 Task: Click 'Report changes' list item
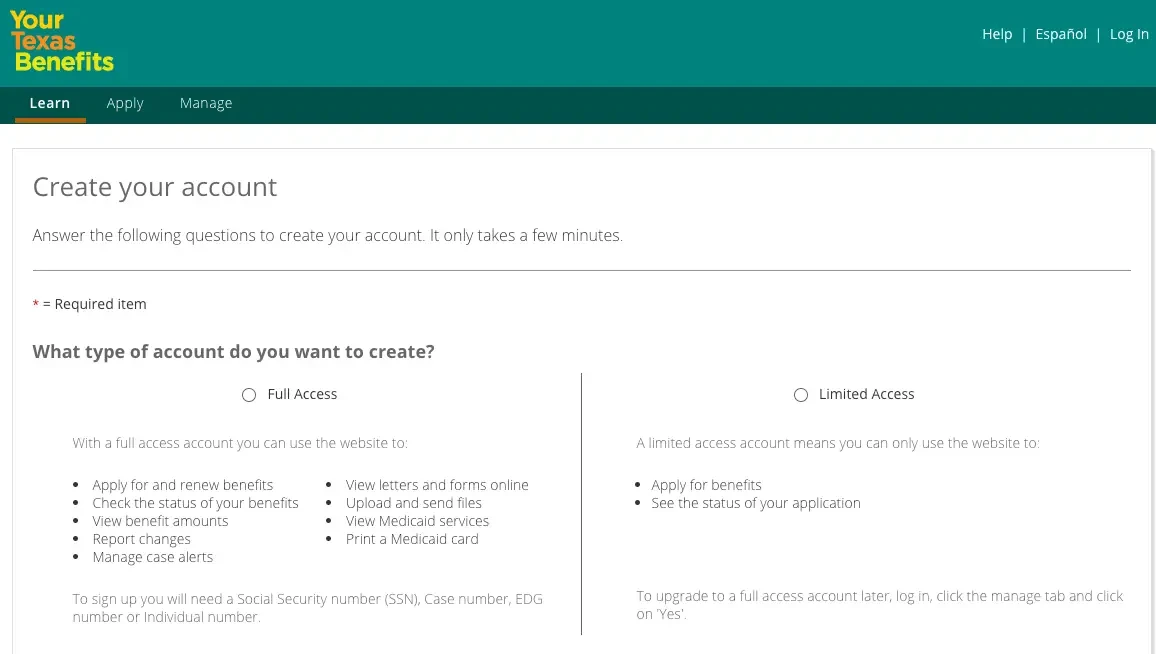point(142,539)
